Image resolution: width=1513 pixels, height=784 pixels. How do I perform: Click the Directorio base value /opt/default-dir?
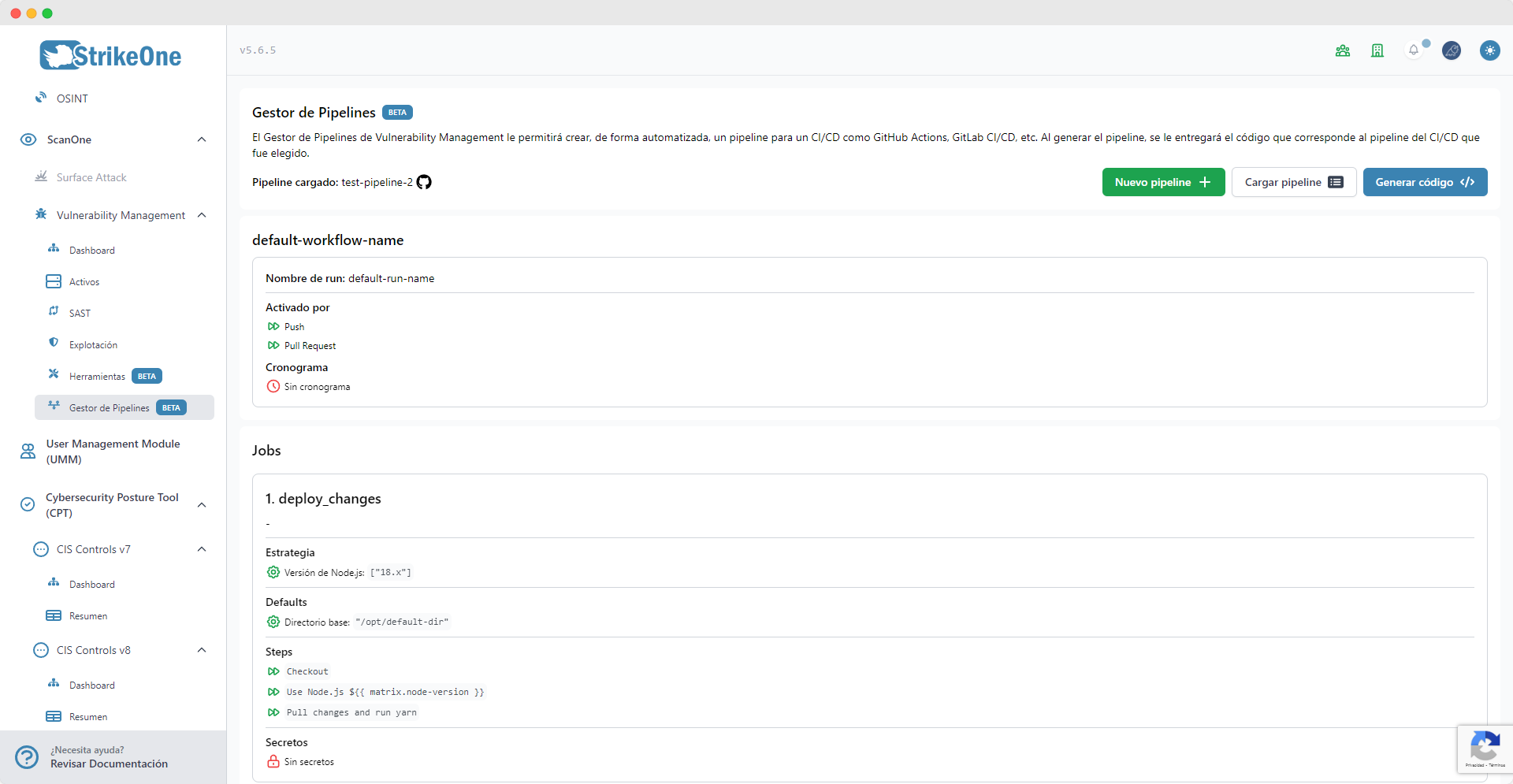pos(402,622)
